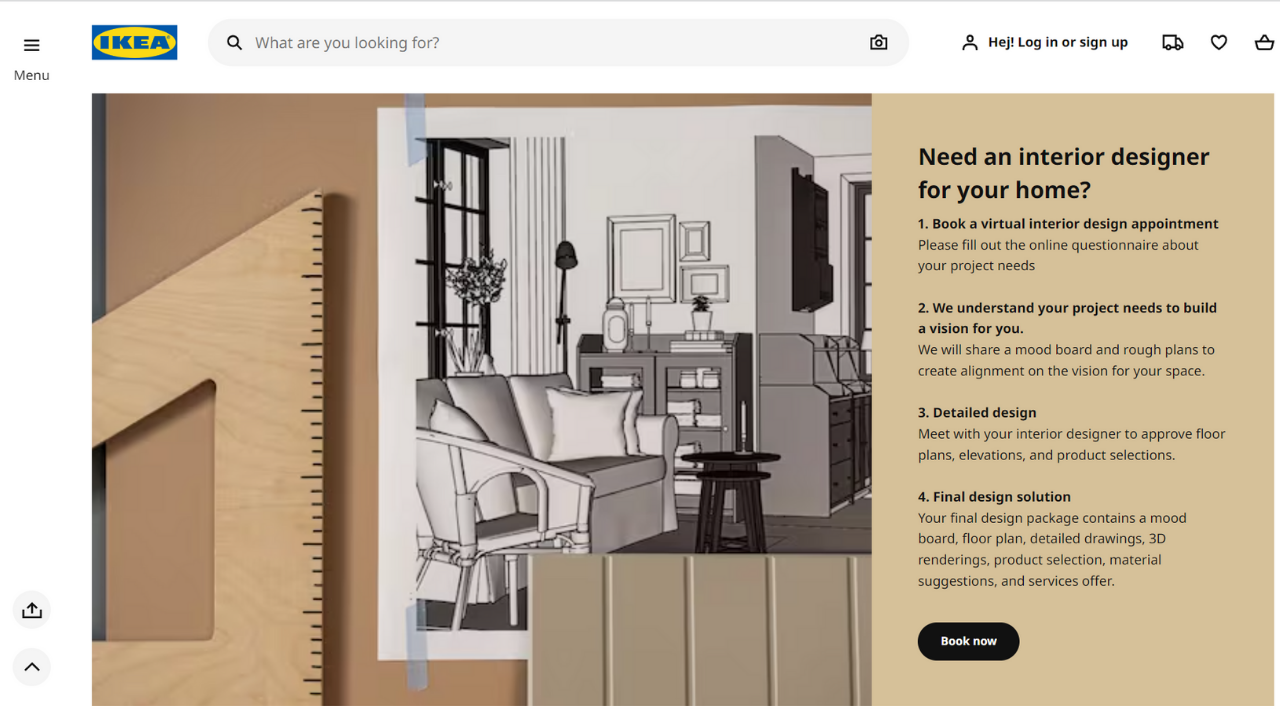The width and height of the screenshot is (1280, 720).
Task: Open the favorites heart icon
Action: click(x=1219, y=43)
